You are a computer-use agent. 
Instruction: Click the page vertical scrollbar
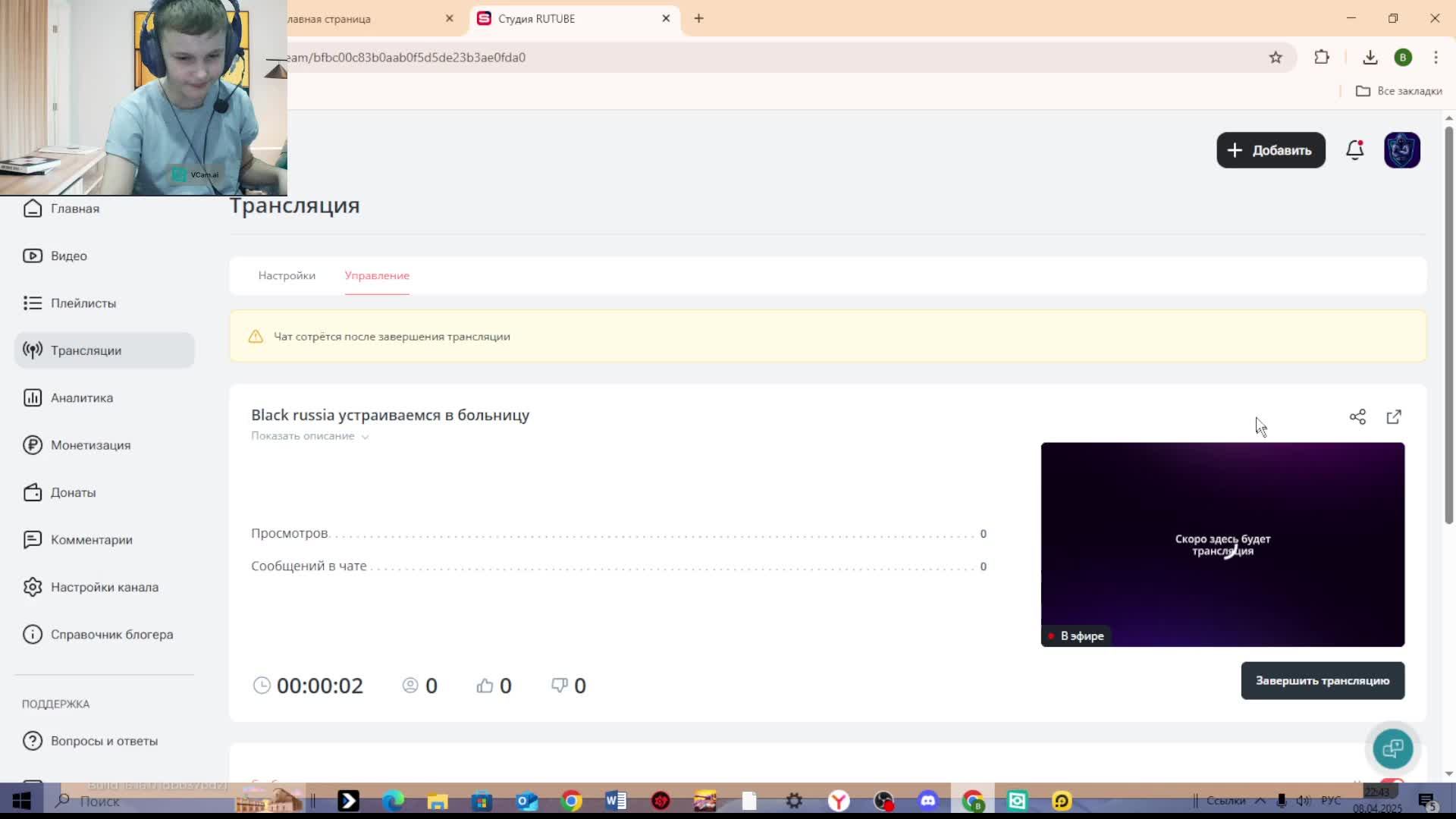(1448, 326)
